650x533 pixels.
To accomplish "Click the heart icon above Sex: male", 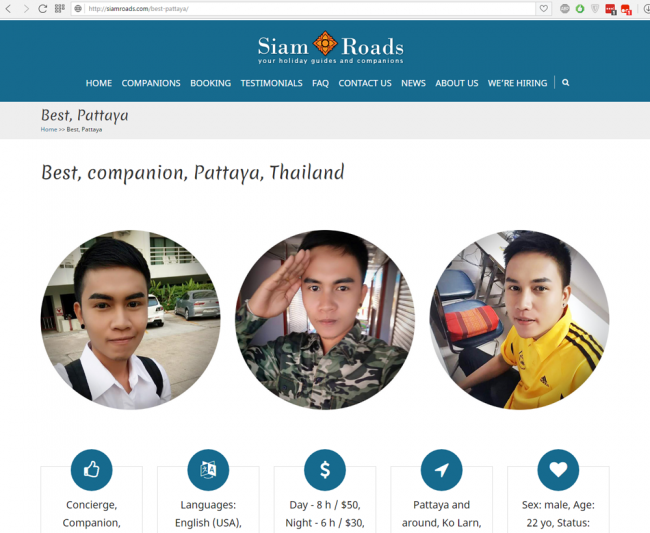I will 558,470.
